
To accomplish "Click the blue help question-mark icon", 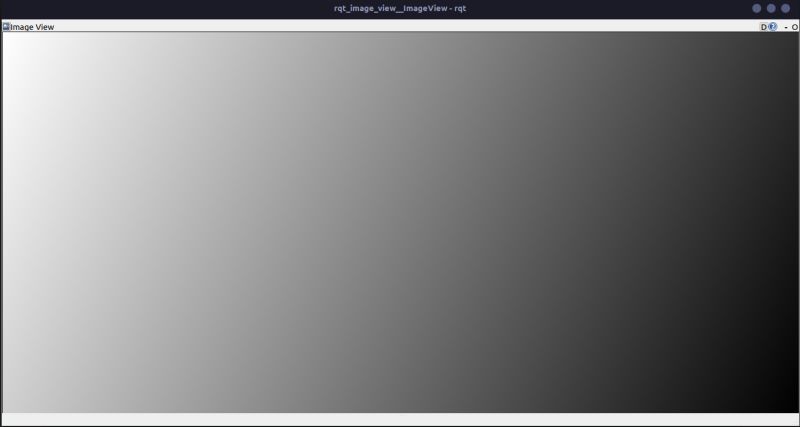I will coord(773,27).
